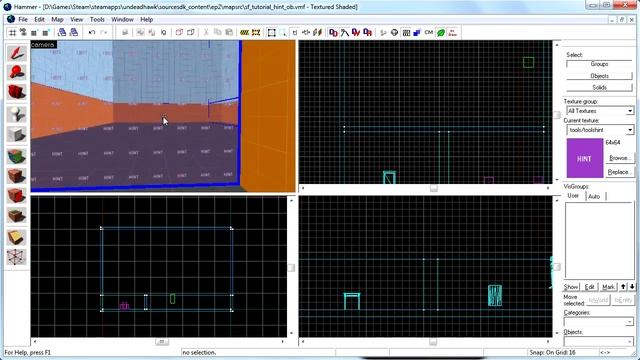
Task: Click the Paste toolbar icon
Action: (229, 32)
